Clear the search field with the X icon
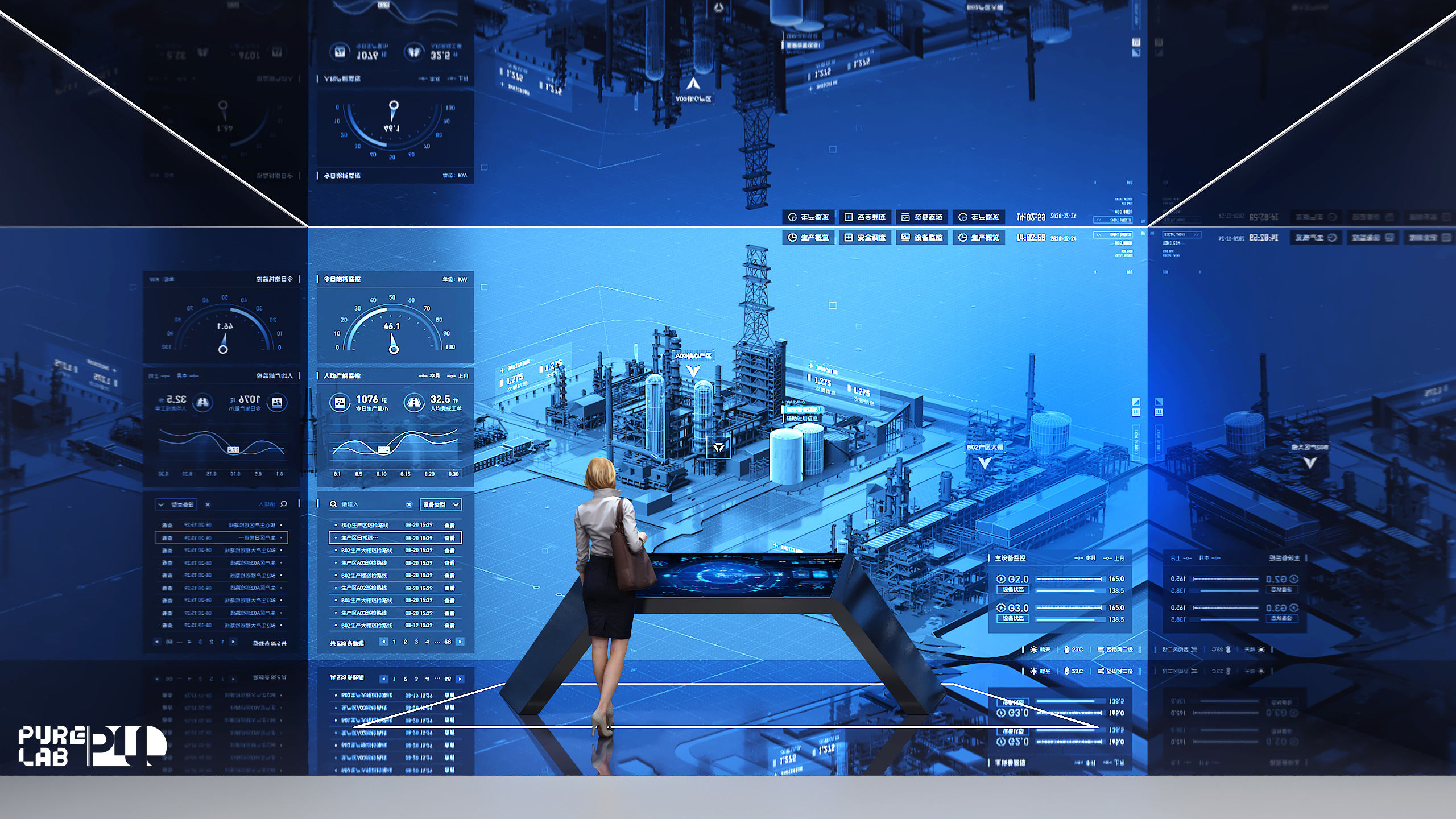This screenshot has height=819, width=1456. click(x=409, y=504)
